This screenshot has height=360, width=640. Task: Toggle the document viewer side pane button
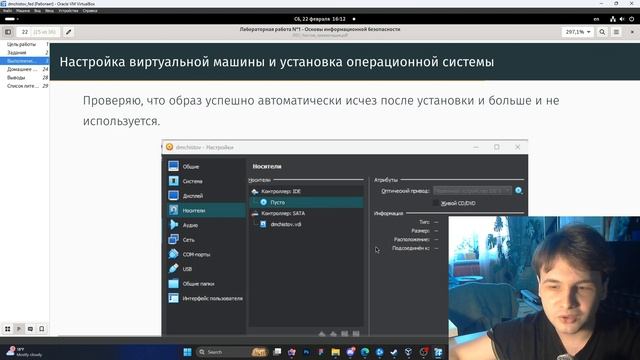pyautogui.click(x=8, y=32)
